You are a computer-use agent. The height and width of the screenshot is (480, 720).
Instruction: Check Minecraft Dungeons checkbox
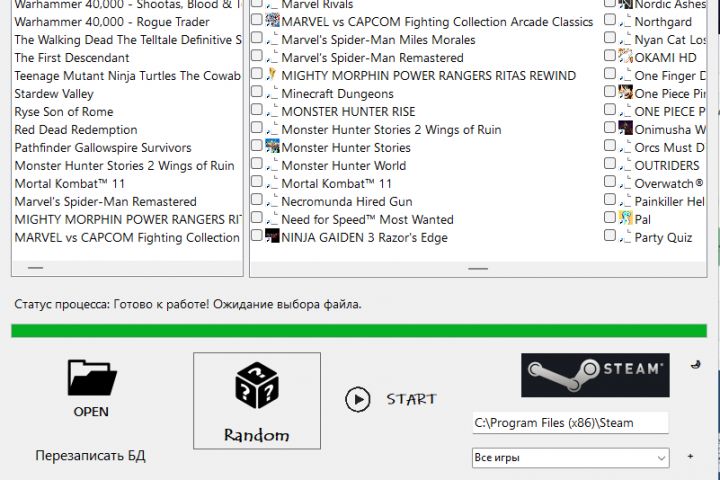pyautogui.click(x=257, y=91)
